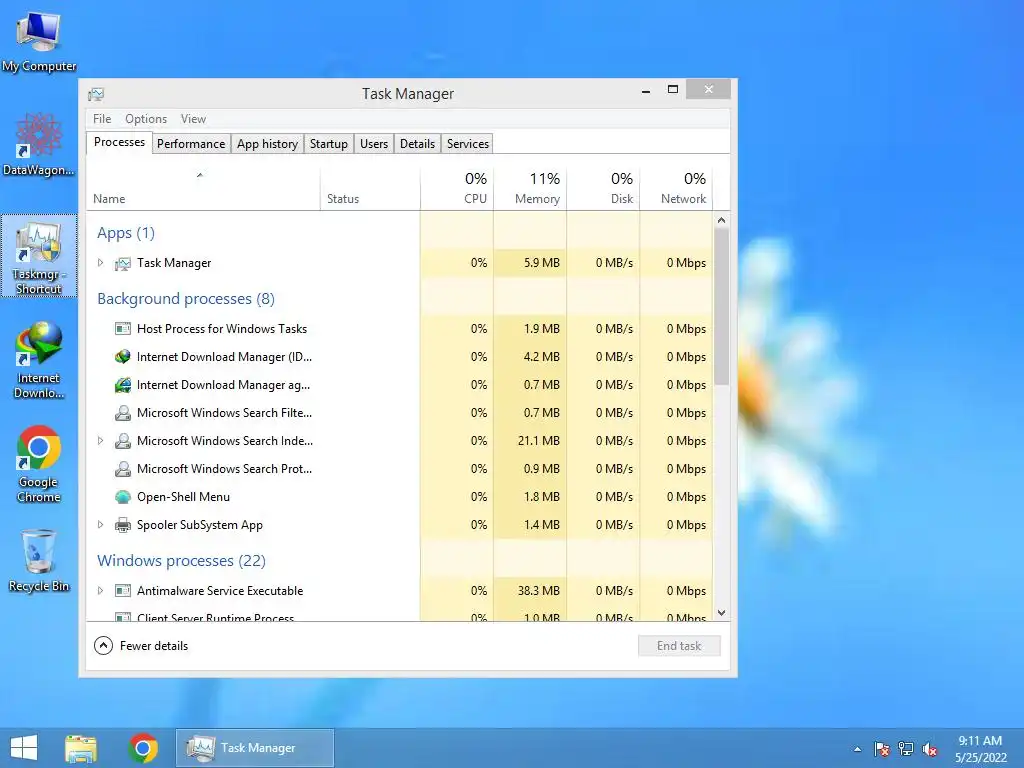This screenshot has width=1024, height=768.
Task: Open the Windows Start button
Action: 24,748
